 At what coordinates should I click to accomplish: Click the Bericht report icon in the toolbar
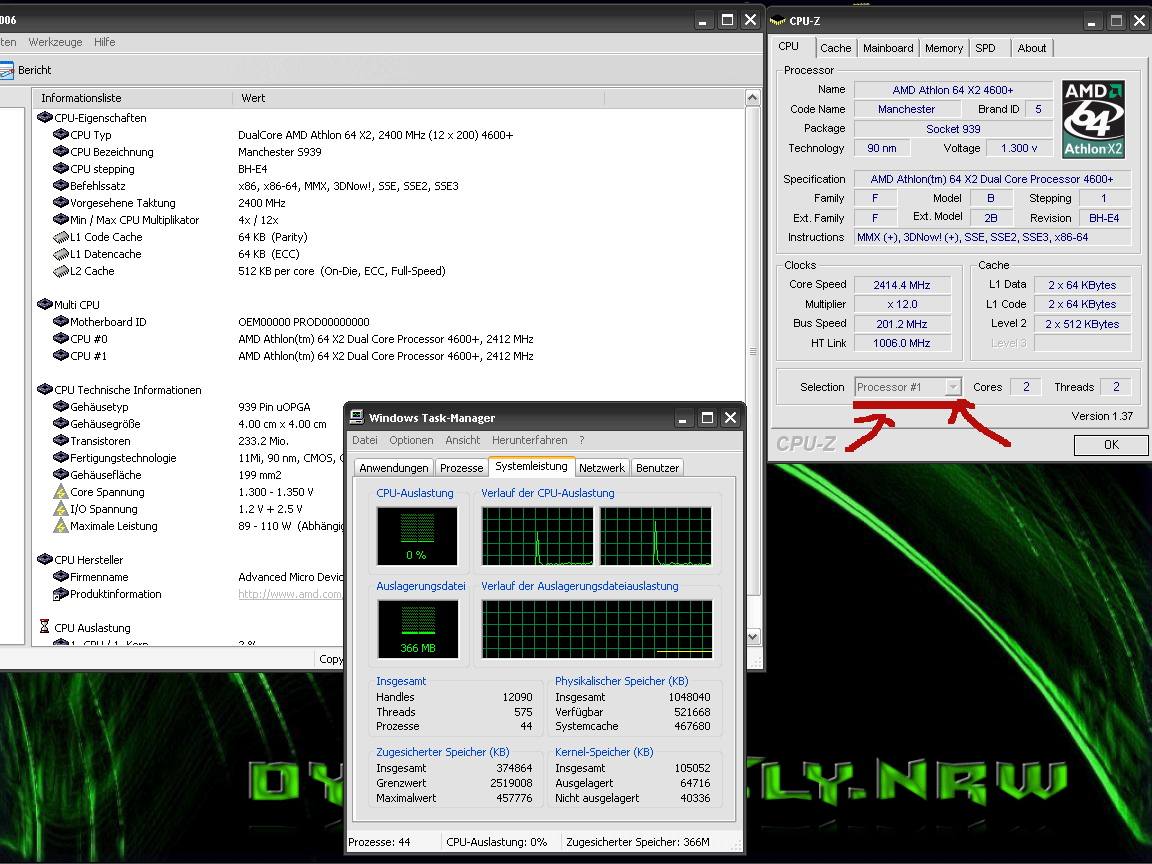(7, 71)
